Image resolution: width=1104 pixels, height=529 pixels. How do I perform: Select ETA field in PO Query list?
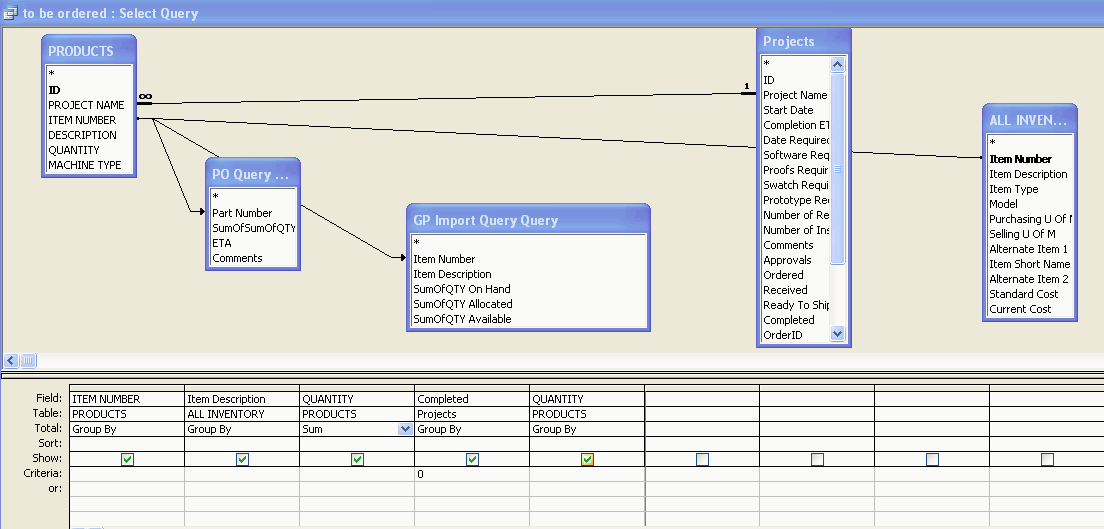click(222, 243)
